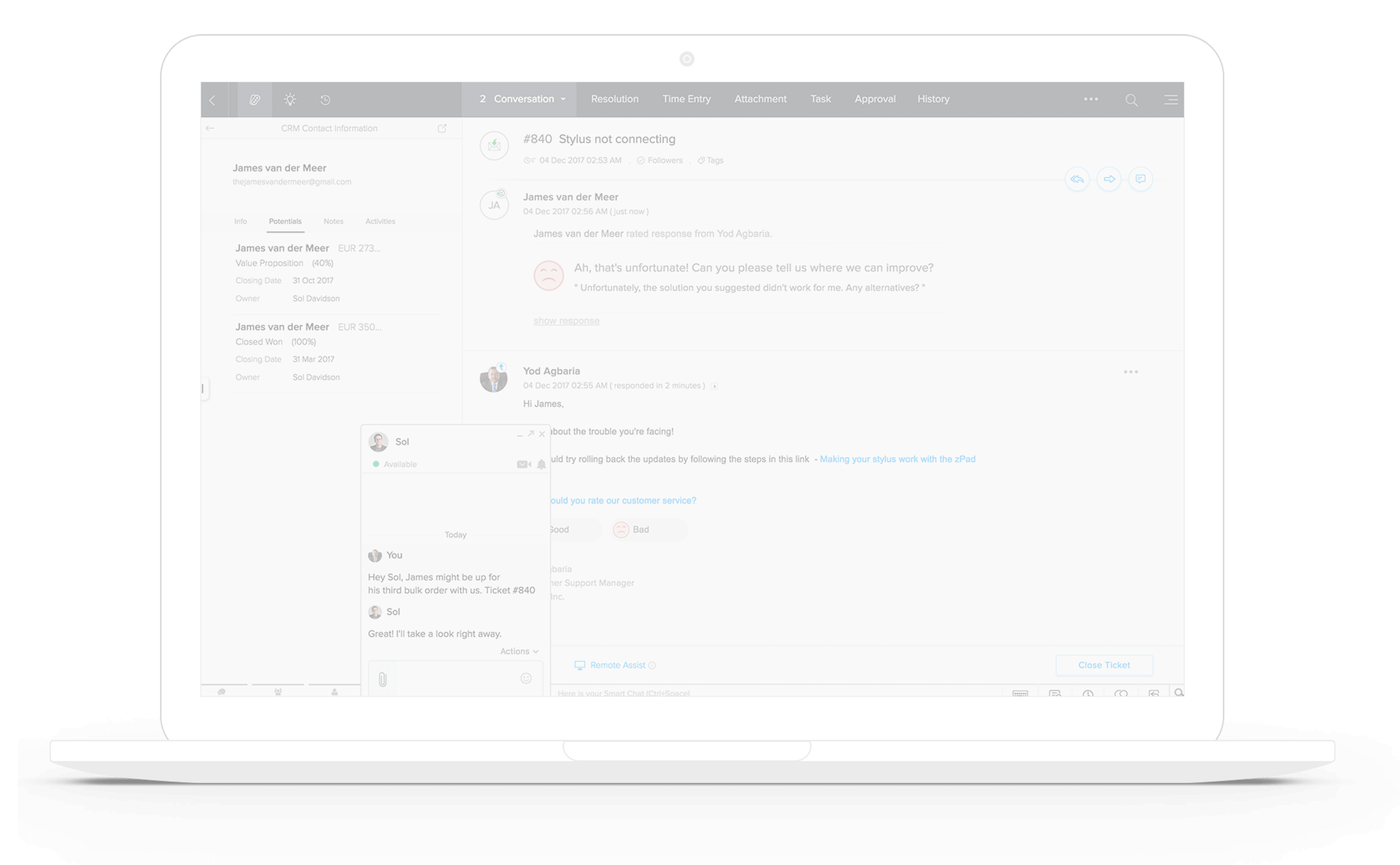
Task: Click the comment/note icon on message
Action: (1140, 180)
